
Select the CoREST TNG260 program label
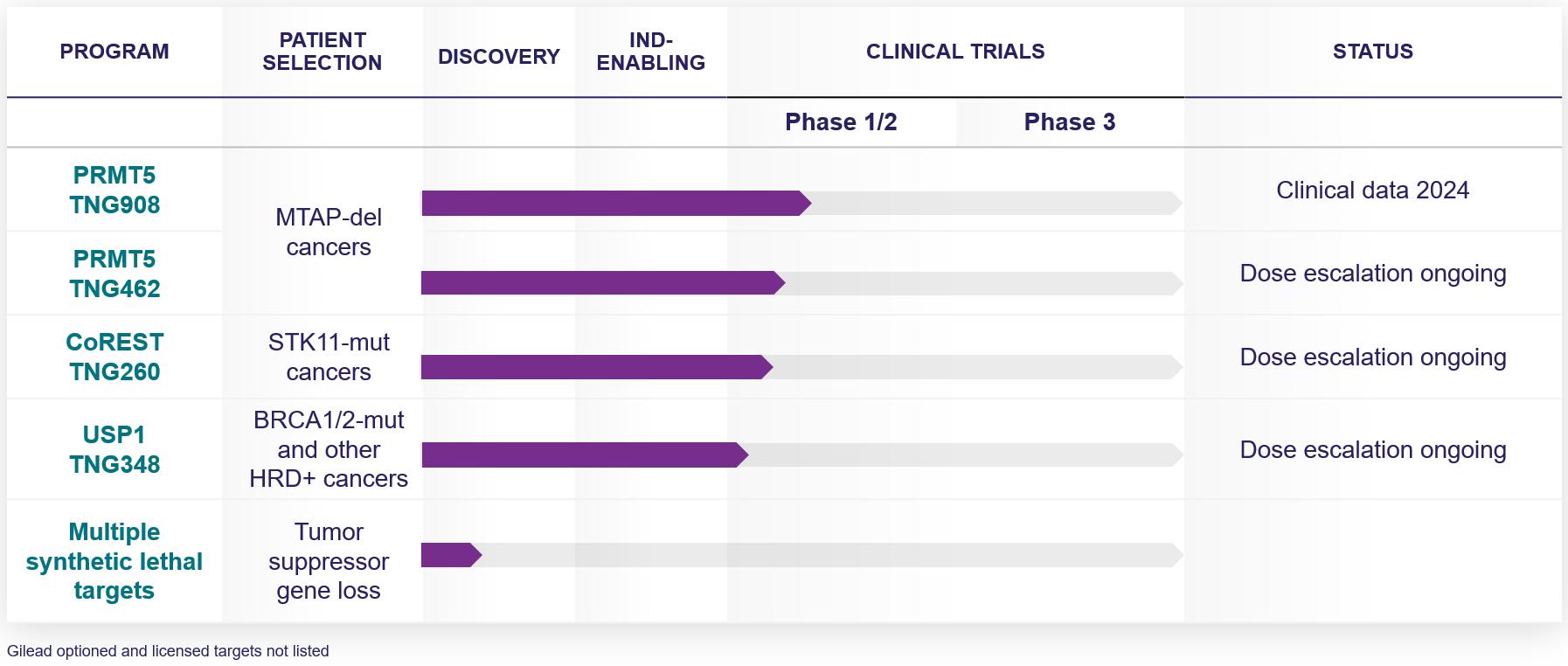[x=114, y=357]
